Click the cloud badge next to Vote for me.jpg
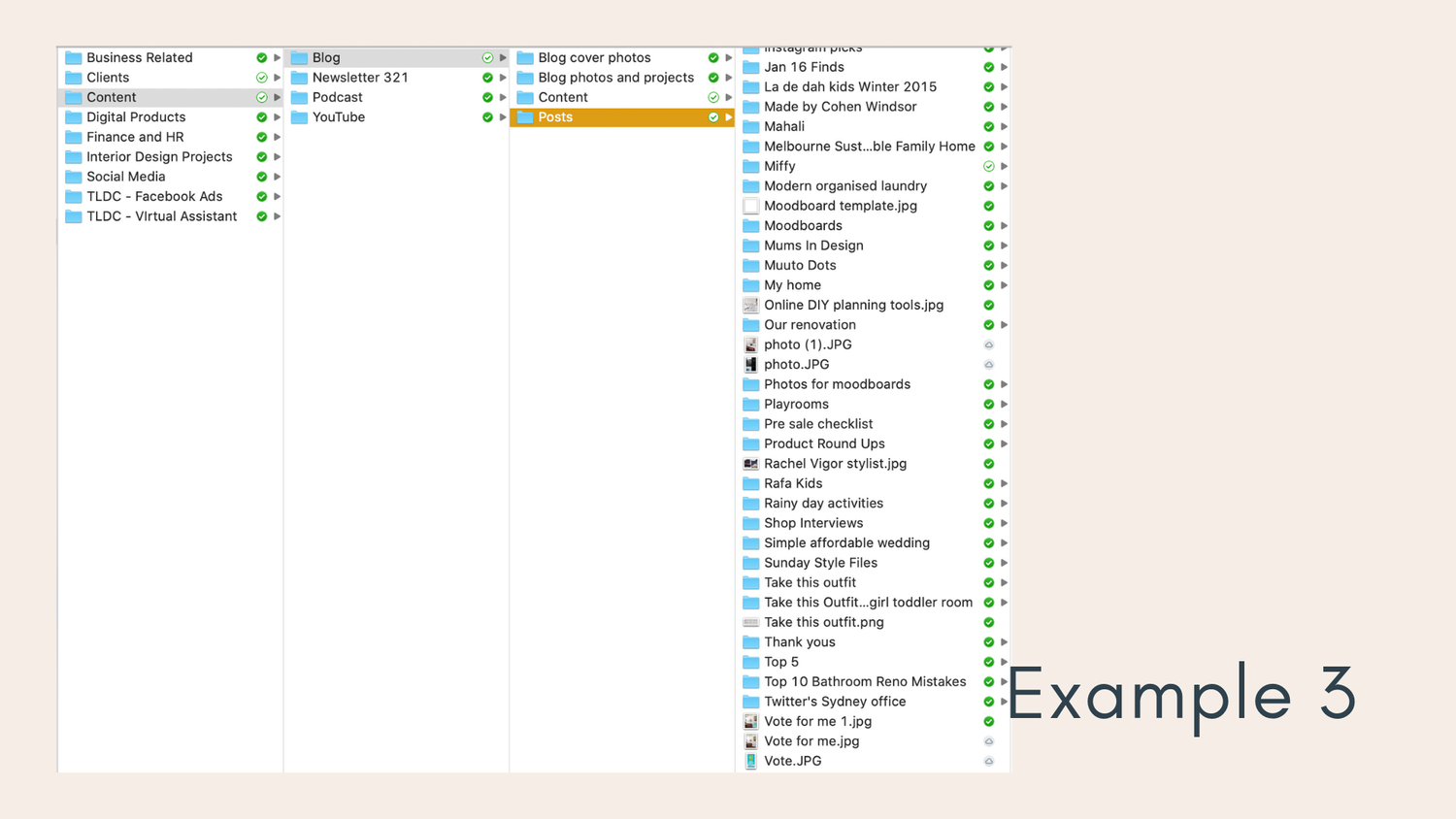 coord(988,740)
